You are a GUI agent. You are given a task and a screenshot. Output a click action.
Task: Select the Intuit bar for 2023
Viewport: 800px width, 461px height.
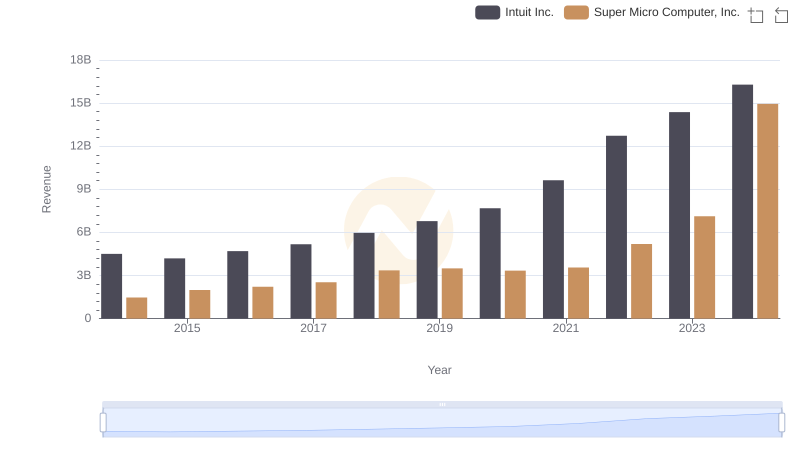[x=680, y=215]
